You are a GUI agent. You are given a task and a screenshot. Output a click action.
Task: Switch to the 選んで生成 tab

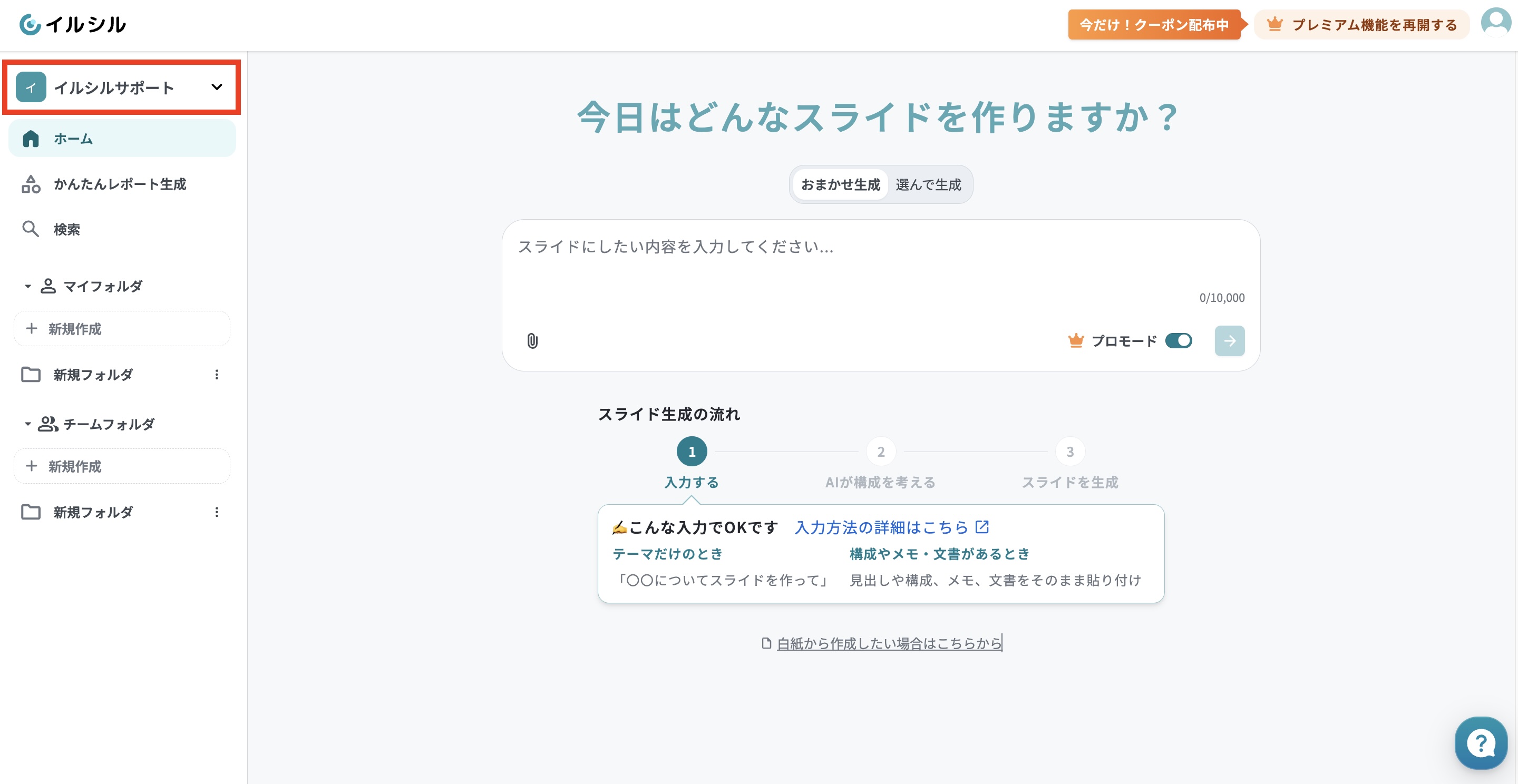pyautogui.click(x=928, y=185)
